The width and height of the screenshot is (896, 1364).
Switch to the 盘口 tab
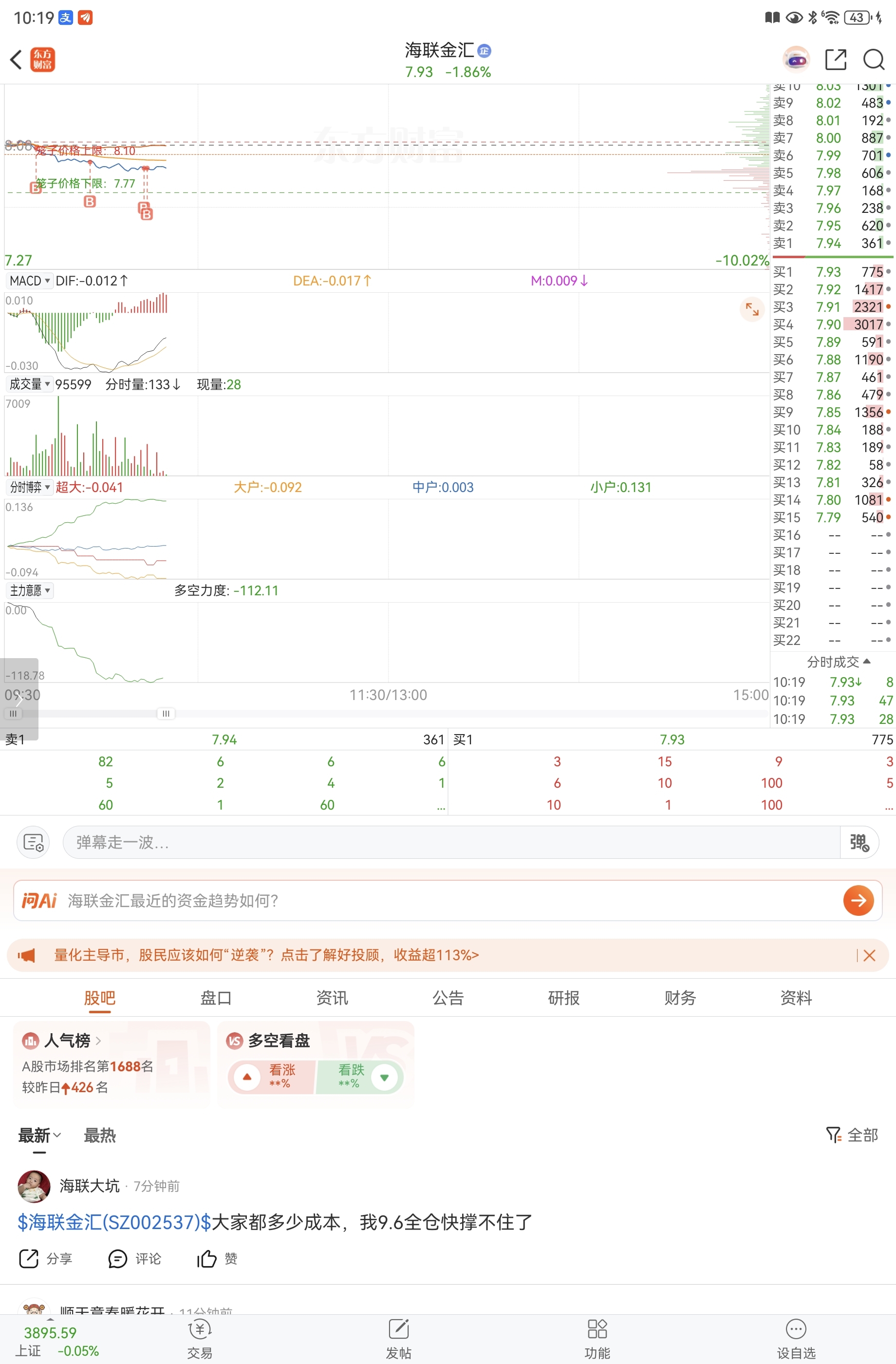[216, 998]
